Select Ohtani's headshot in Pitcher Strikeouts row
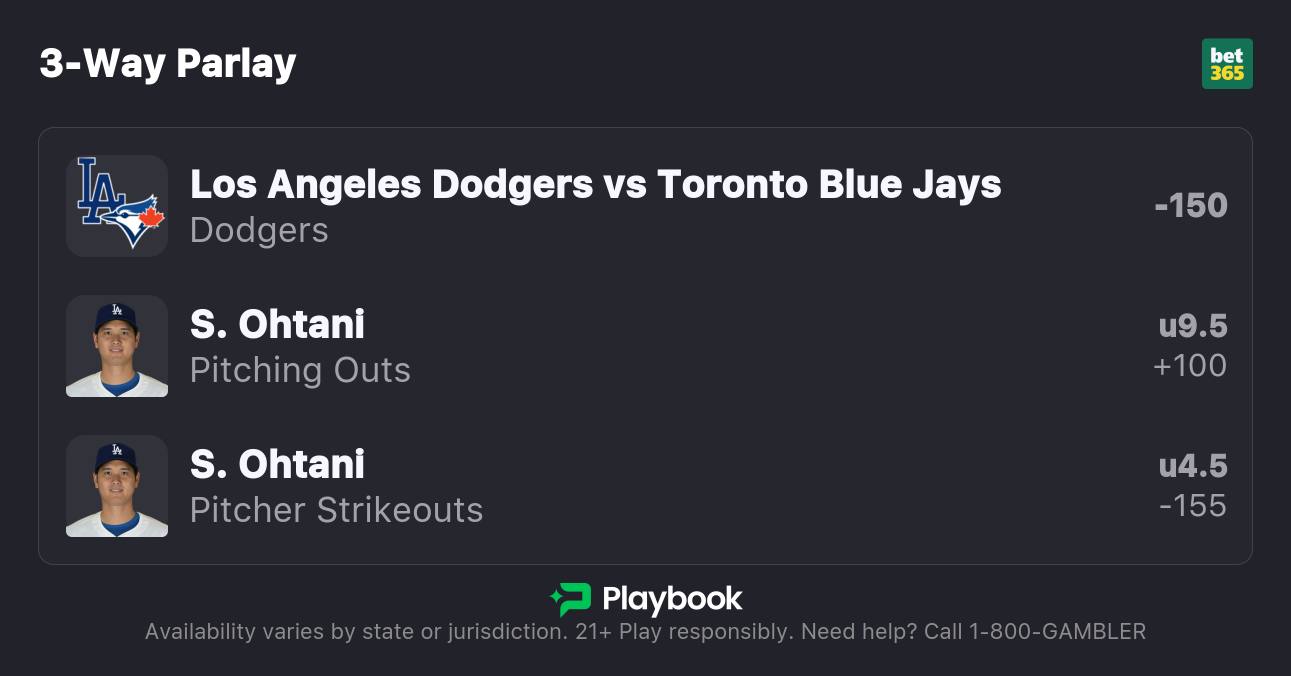Viewport: 1291px width, 676px height. click(x=117, y=486)
